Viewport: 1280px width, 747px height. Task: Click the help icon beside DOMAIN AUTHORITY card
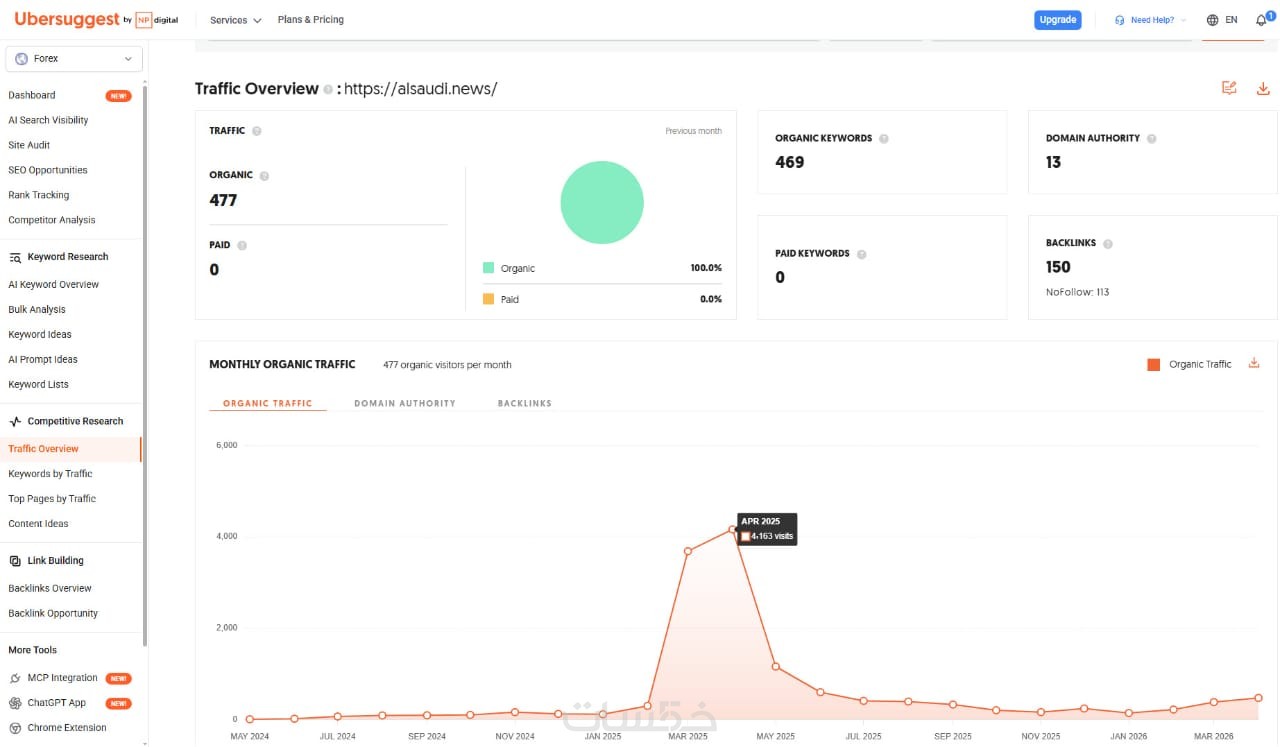coord(1152,139)
